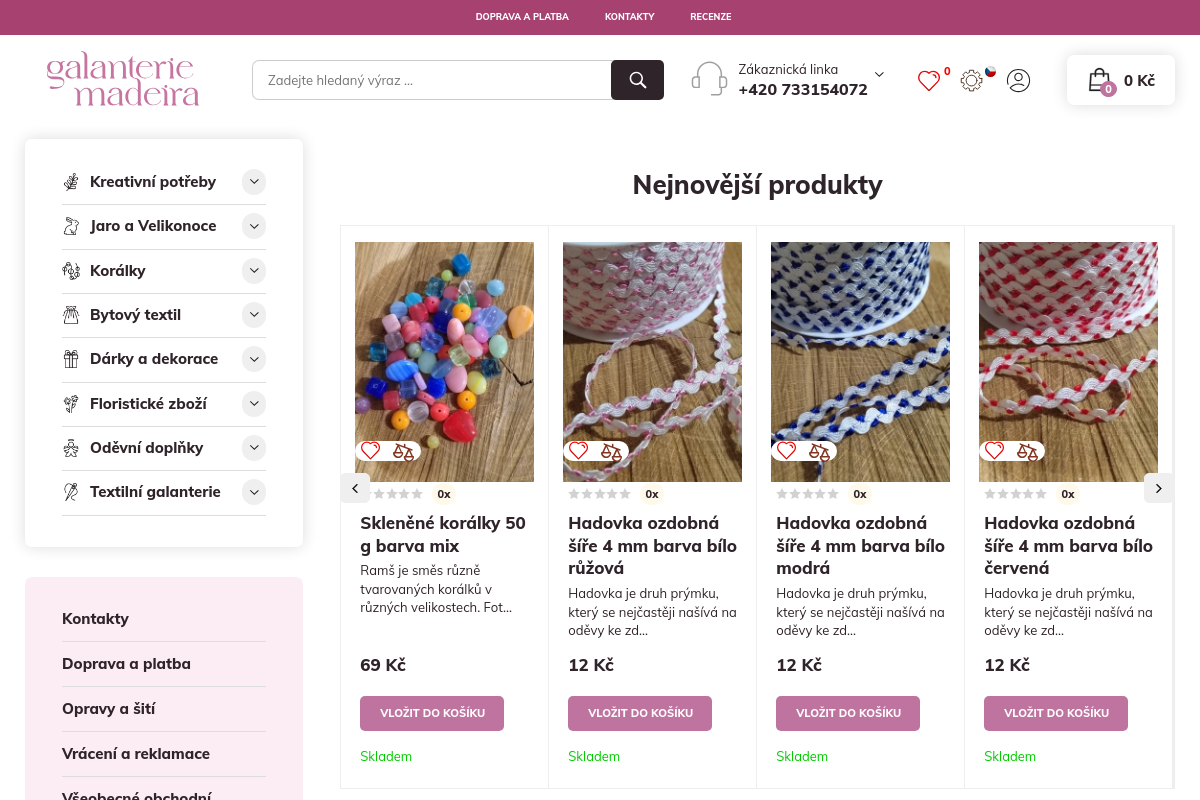Favorite Skleněné korálky 50 g product
This screenshot has width=1200, height=800.
point(371,451)
